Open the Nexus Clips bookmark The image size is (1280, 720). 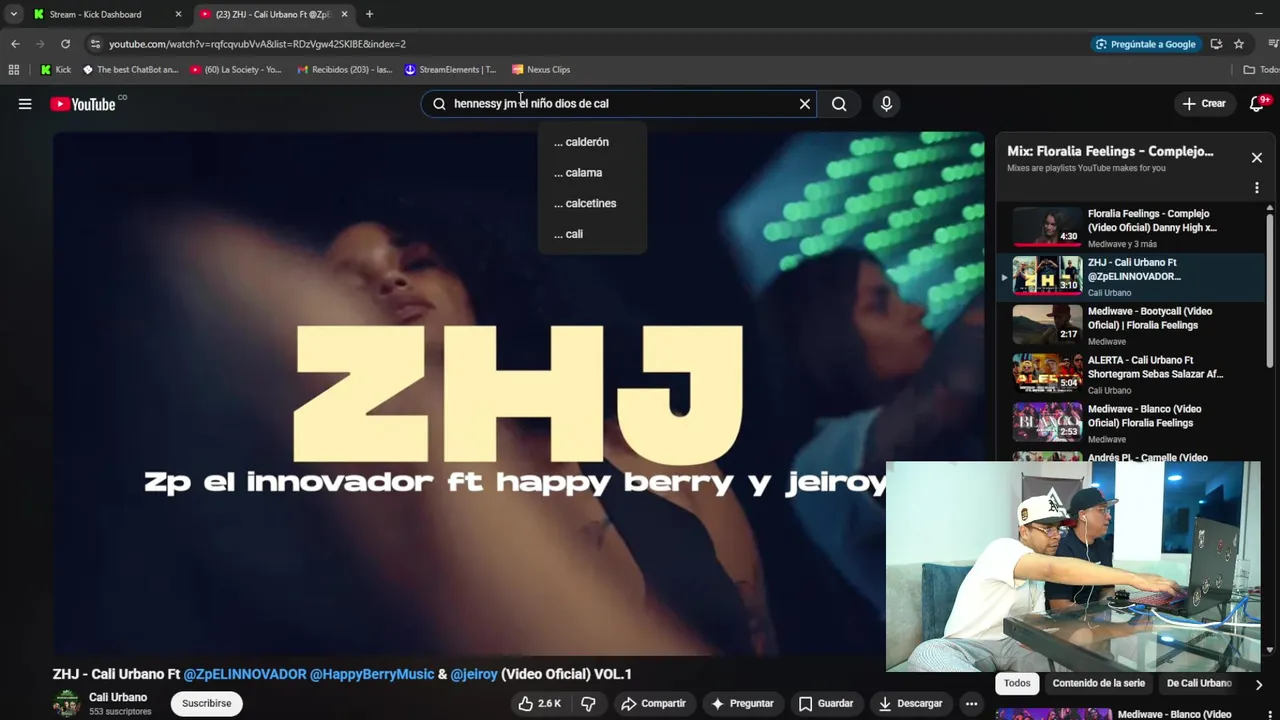pyautogui.click(x=541, y=70)
